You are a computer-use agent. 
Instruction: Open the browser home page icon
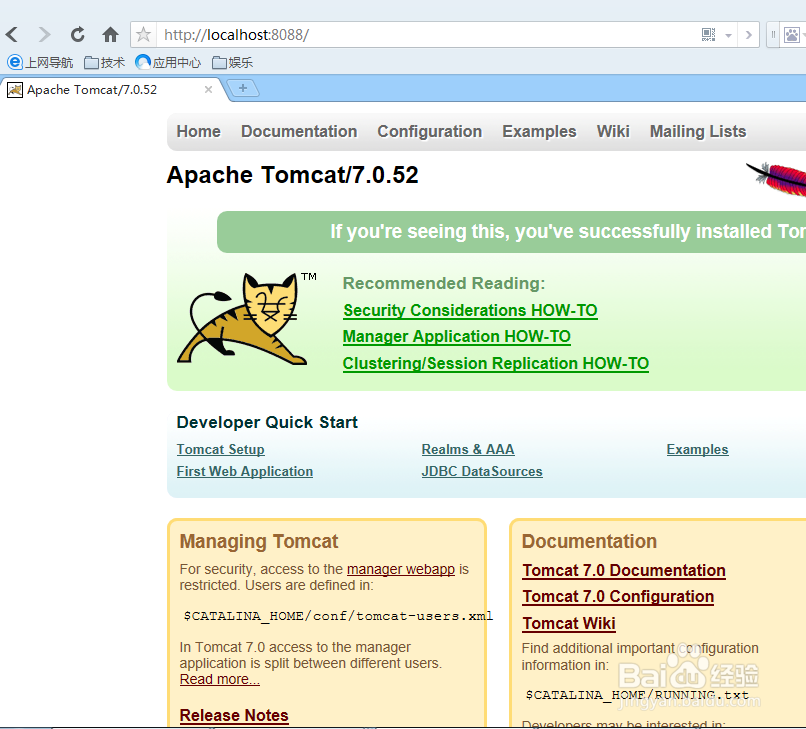pyautogui.click(x=110, y=35)
